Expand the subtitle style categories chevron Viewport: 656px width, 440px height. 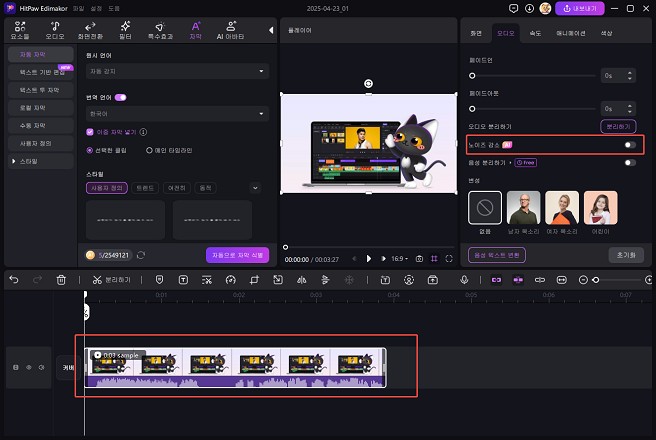tap(255, 188)
